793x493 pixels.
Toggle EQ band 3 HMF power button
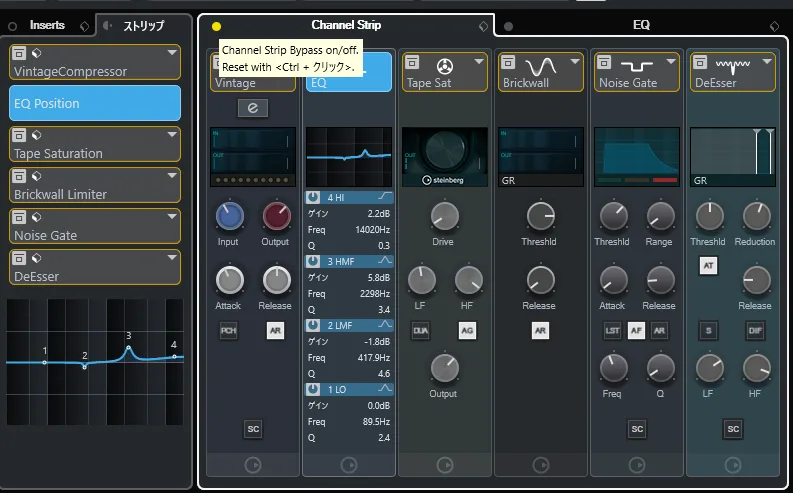[313, 261]
